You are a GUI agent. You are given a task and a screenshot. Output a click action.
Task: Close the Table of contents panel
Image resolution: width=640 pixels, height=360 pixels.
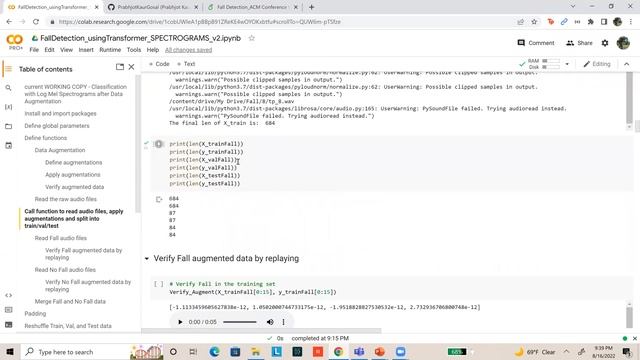click(x=131, y=67)
